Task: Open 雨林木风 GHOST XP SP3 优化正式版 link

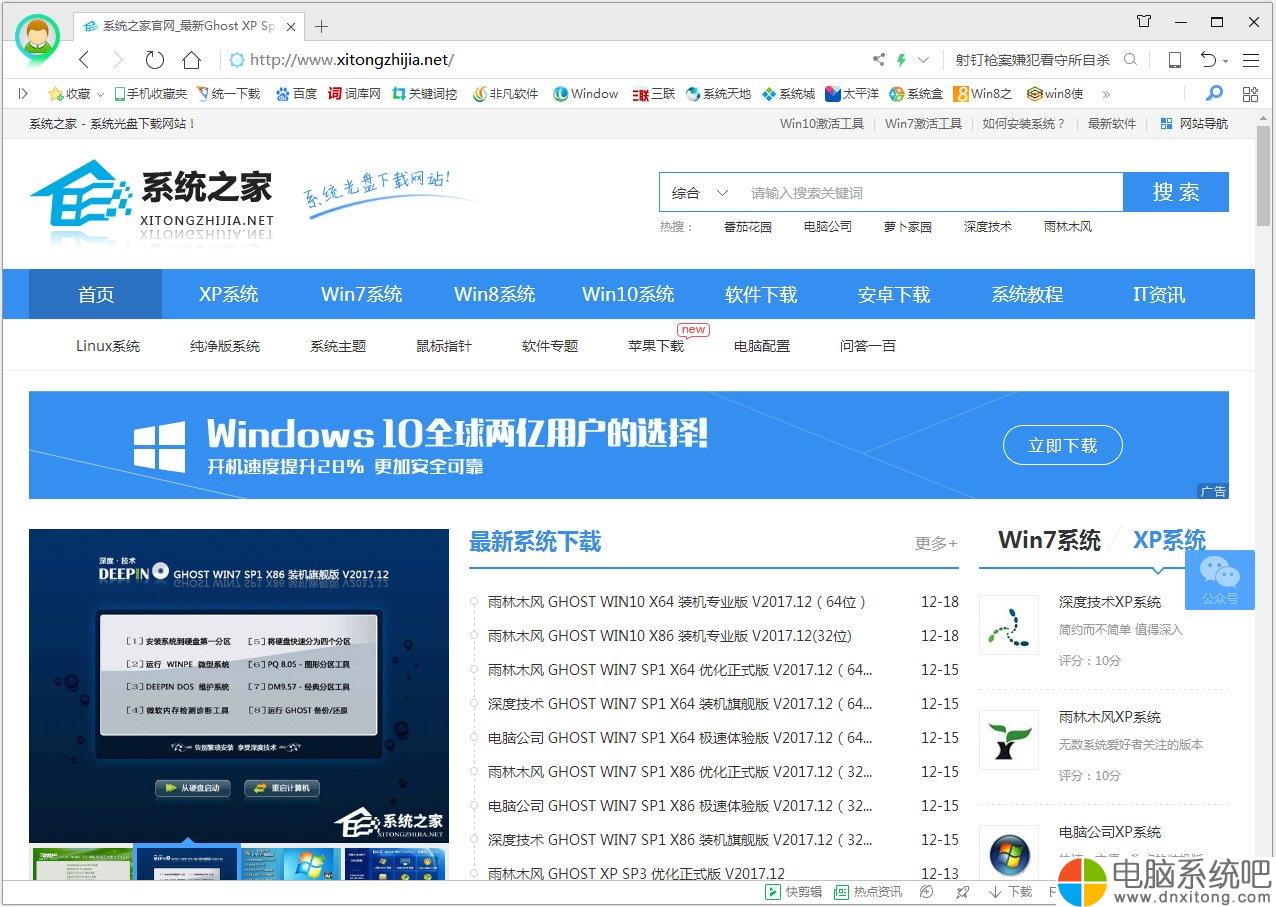Action: coord(636,874)
